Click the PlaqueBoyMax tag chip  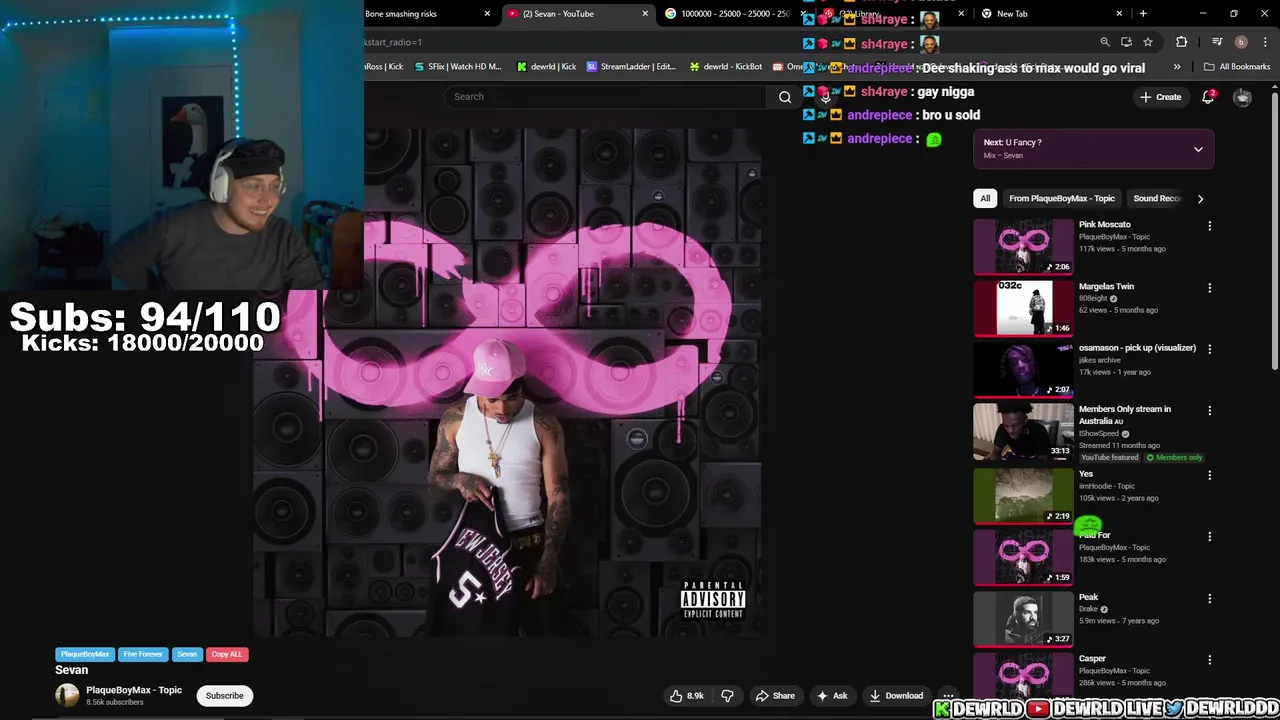click(x=85, y=654)
